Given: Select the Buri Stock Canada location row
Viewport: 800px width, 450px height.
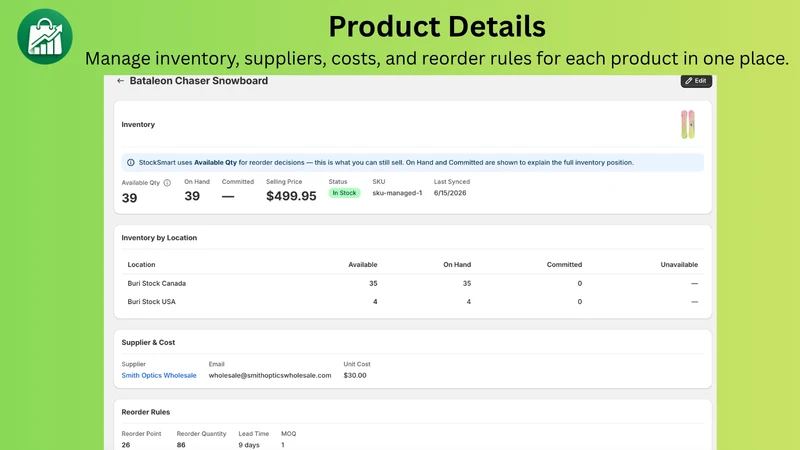Looking at the screenshot, I should point(413,283).
